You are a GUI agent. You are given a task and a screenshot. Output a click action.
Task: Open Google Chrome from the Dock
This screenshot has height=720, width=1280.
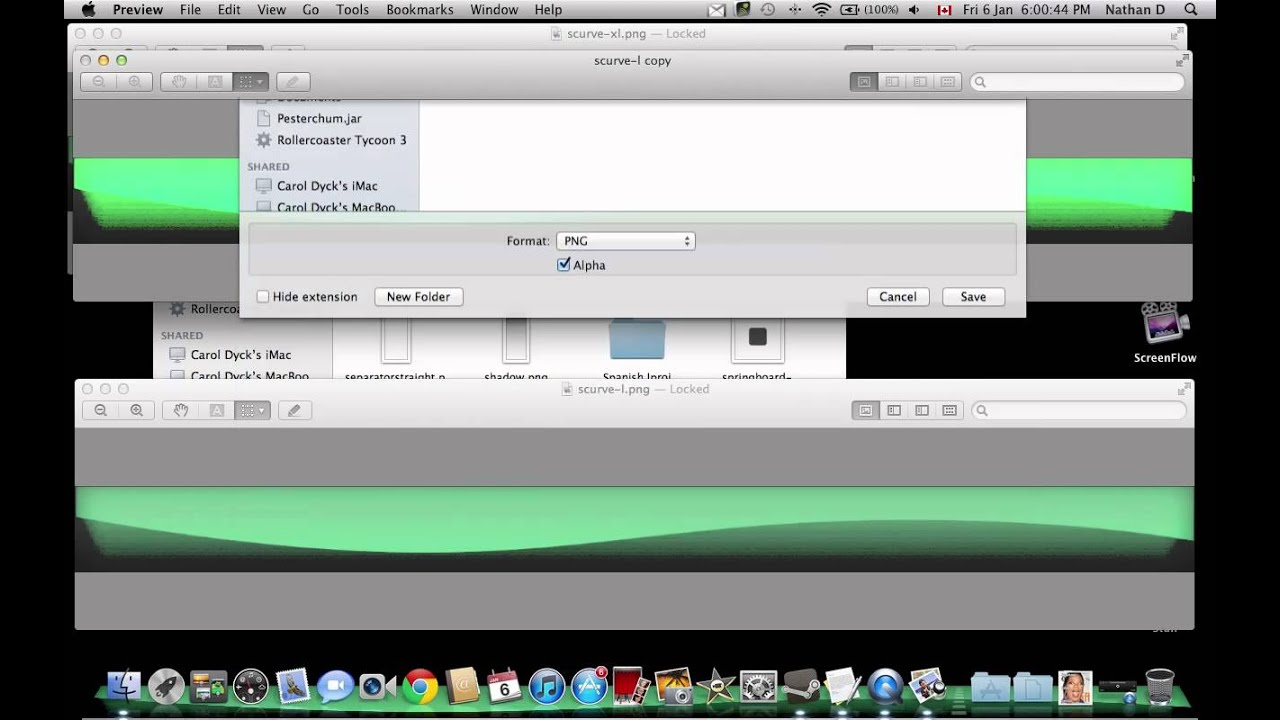point(420,687)
